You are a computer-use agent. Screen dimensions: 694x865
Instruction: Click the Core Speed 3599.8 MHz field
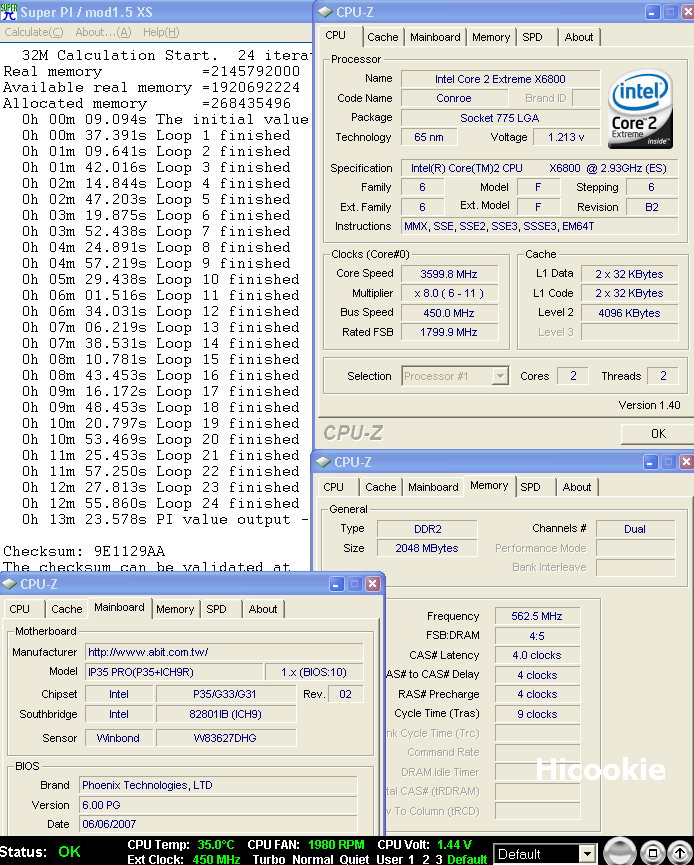449,274
